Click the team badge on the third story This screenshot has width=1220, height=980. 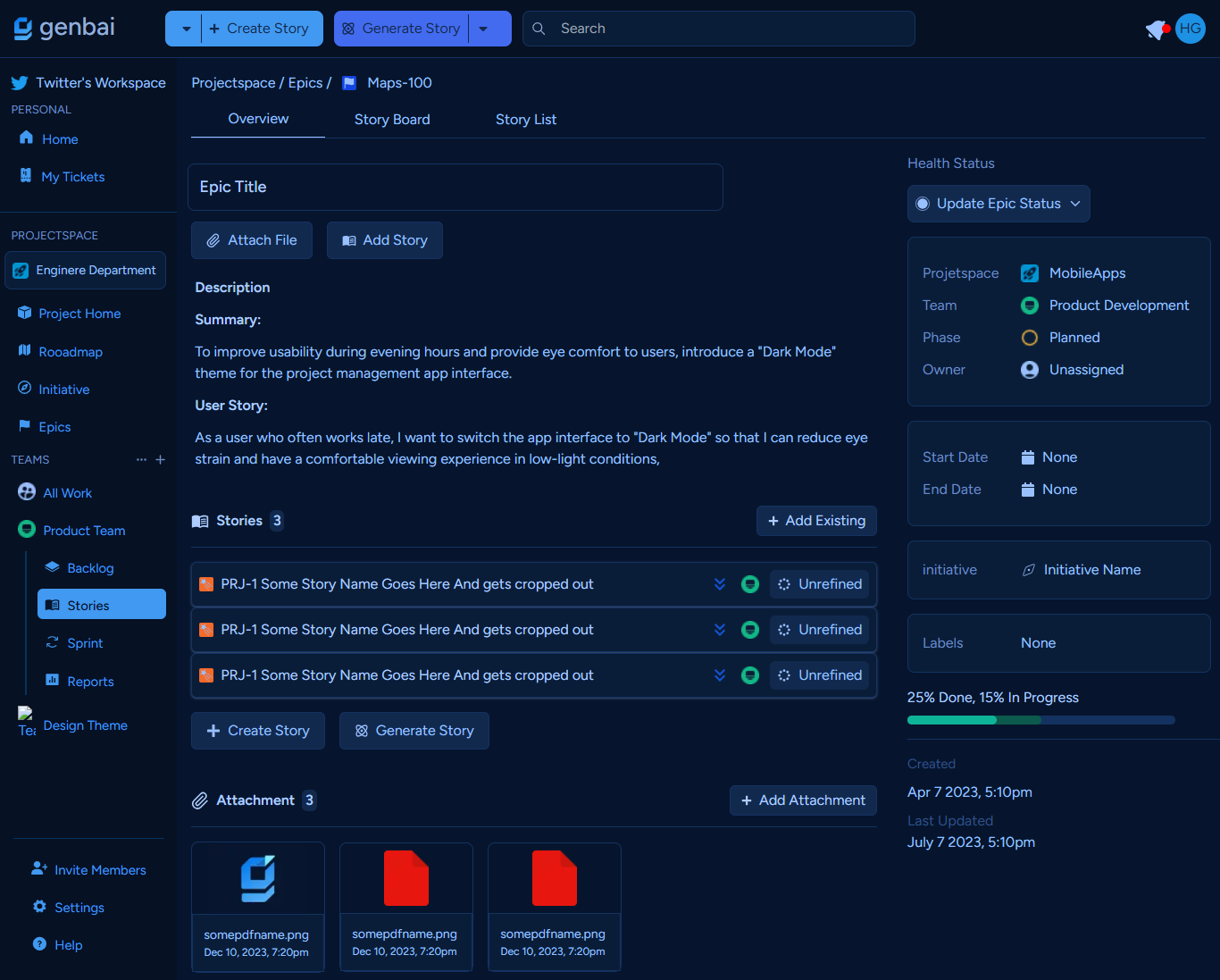(750, 675)
